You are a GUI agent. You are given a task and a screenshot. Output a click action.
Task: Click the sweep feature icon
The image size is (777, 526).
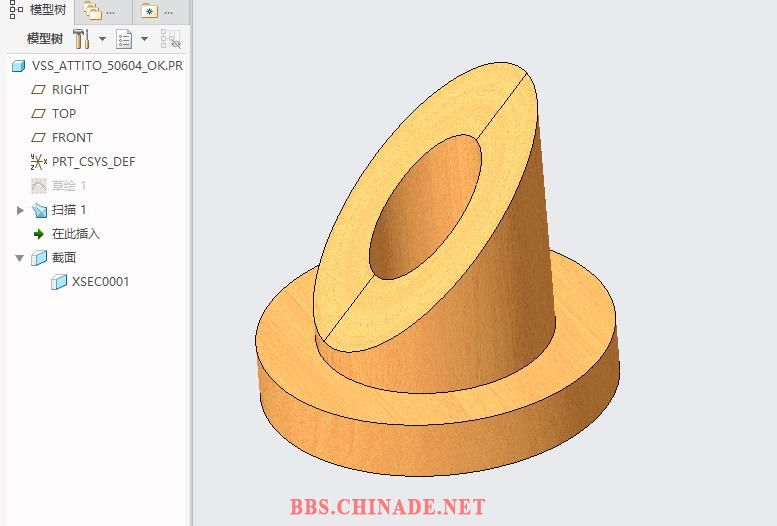pos(39,210)
